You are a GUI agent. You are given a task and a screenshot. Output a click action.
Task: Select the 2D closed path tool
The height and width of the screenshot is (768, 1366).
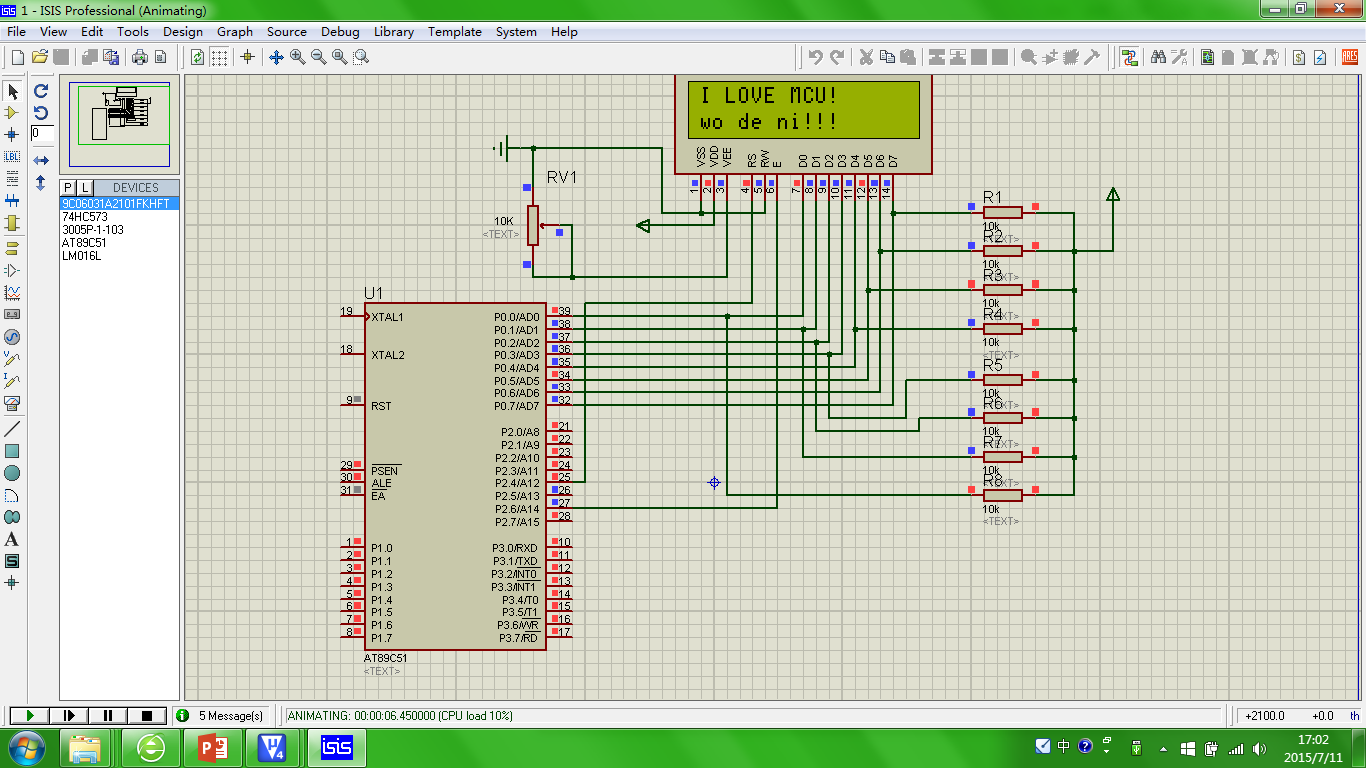pyautogui.click(x=12, y=517)
